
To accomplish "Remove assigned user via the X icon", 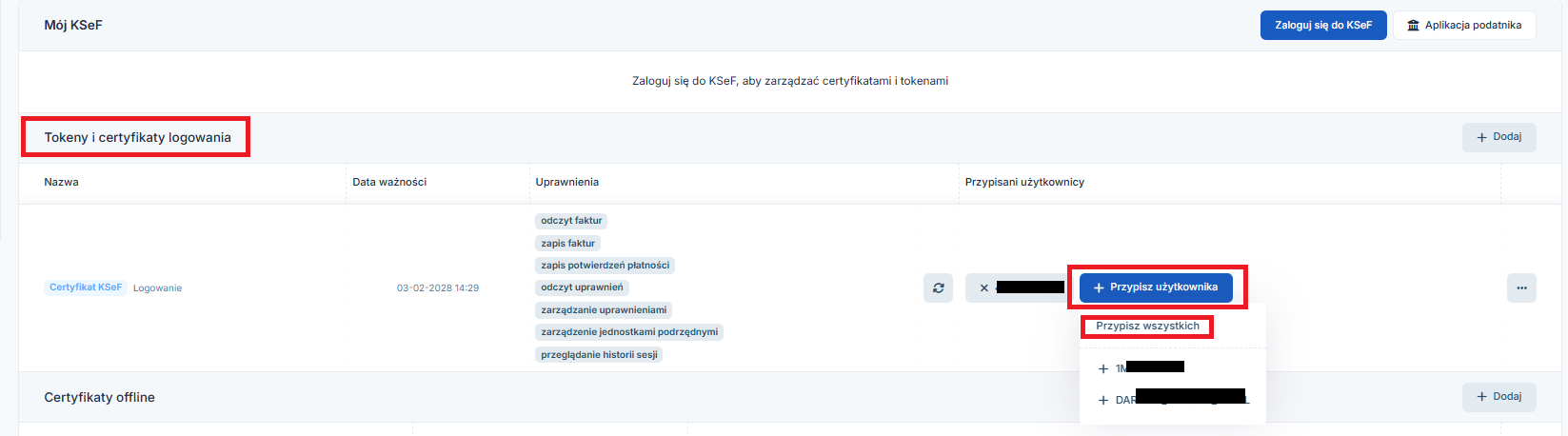I will [x=984, y=287].
